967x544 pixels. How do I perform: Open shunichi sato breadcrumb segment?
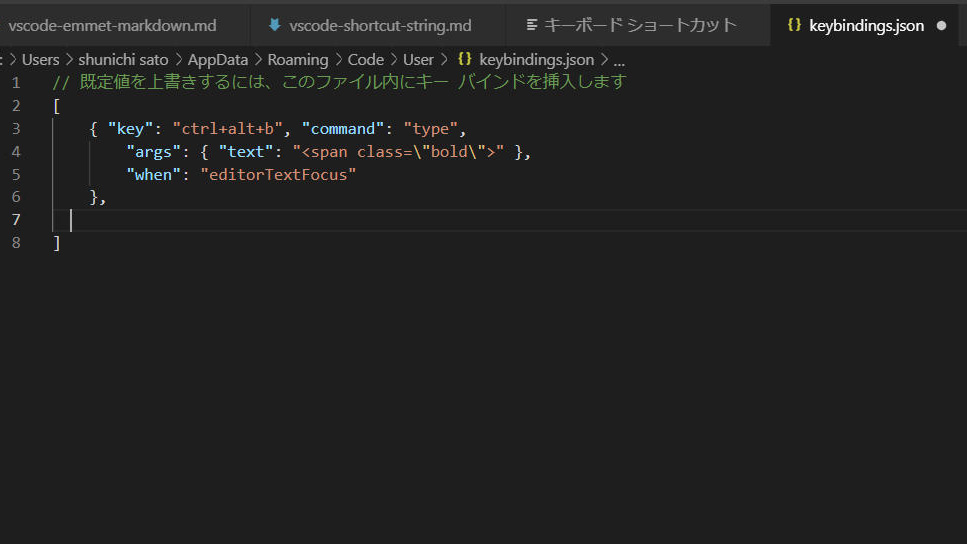[x=123, y=60]
